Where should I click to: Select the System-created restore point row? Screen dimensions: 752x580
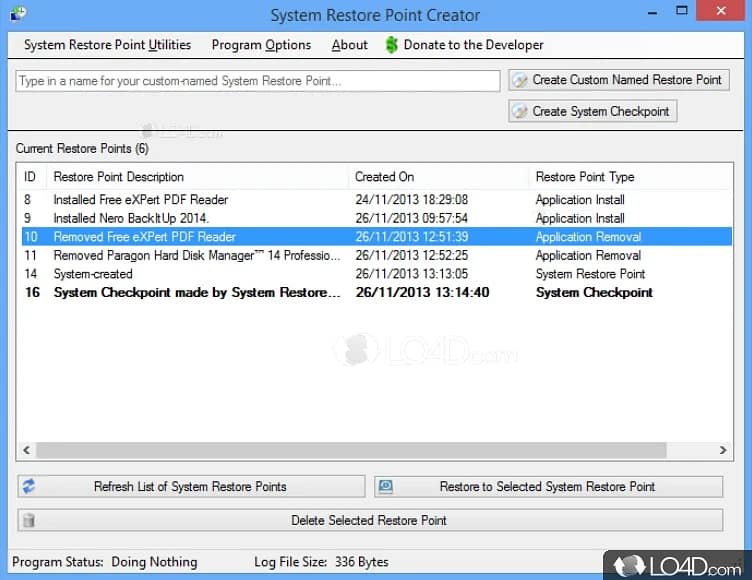[376, 274]
